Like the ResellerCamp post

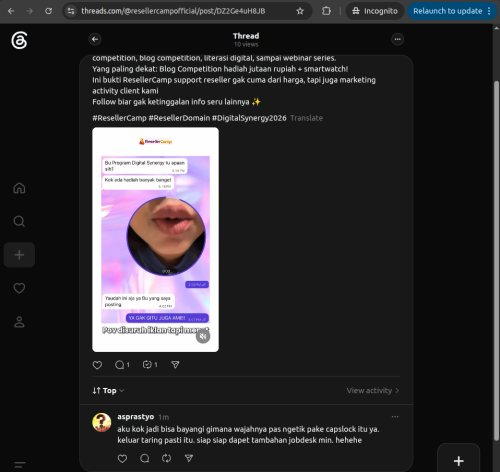pyautogui.click(x=97, y=365)
